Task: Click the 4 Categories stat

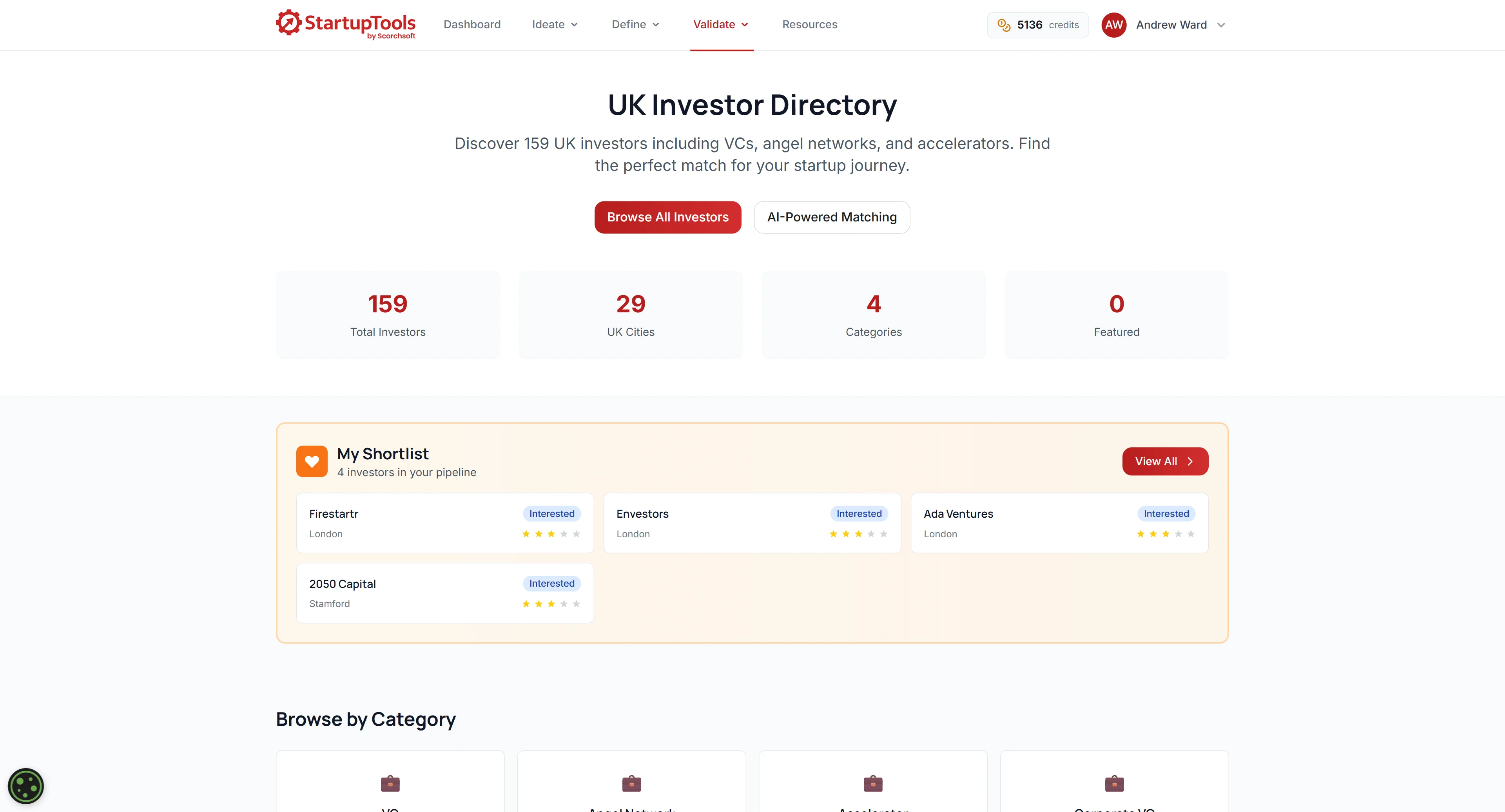Action: click(x=874, y=315)
